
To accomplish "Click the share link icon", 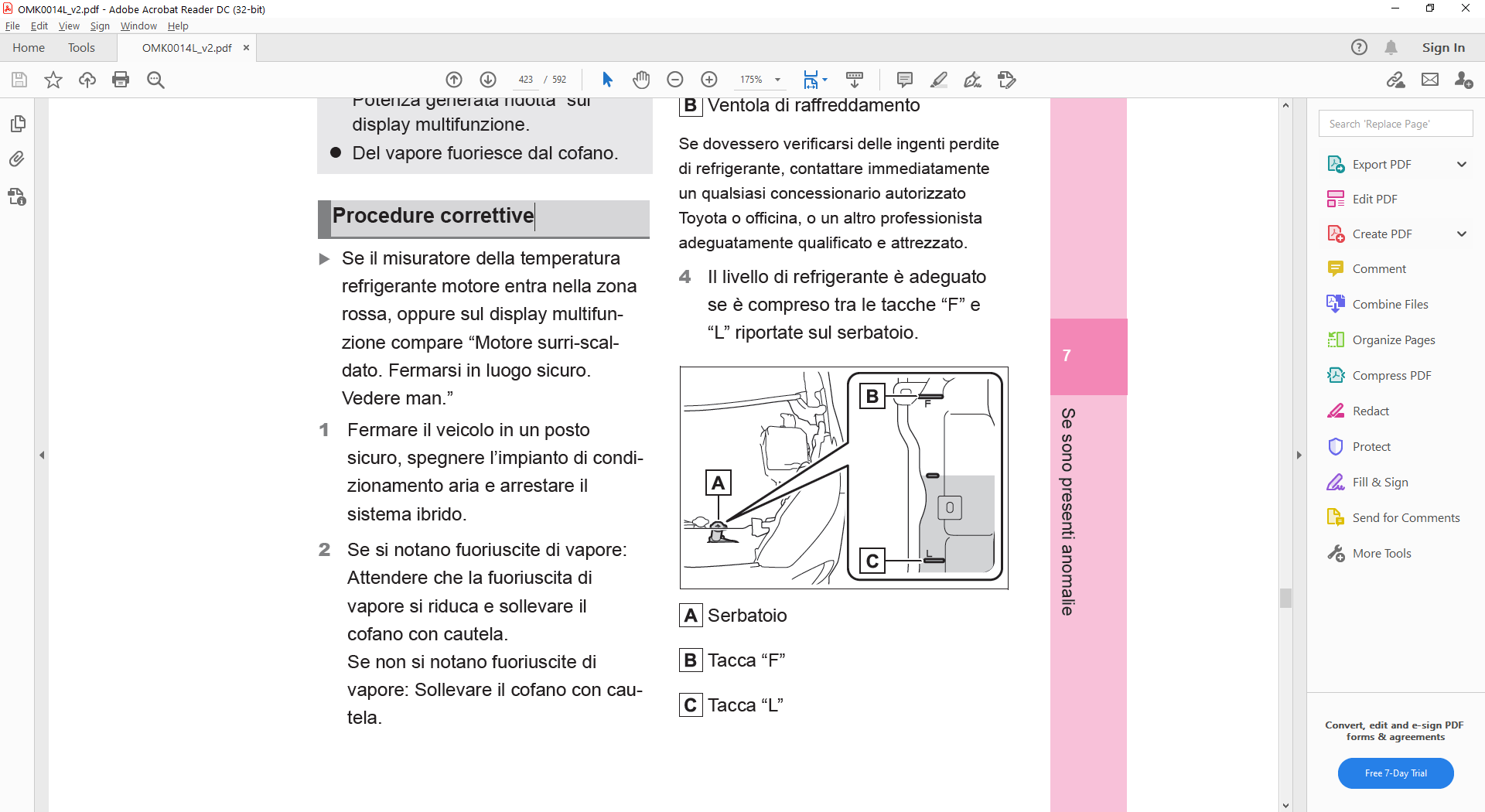I will (1396, 80).
